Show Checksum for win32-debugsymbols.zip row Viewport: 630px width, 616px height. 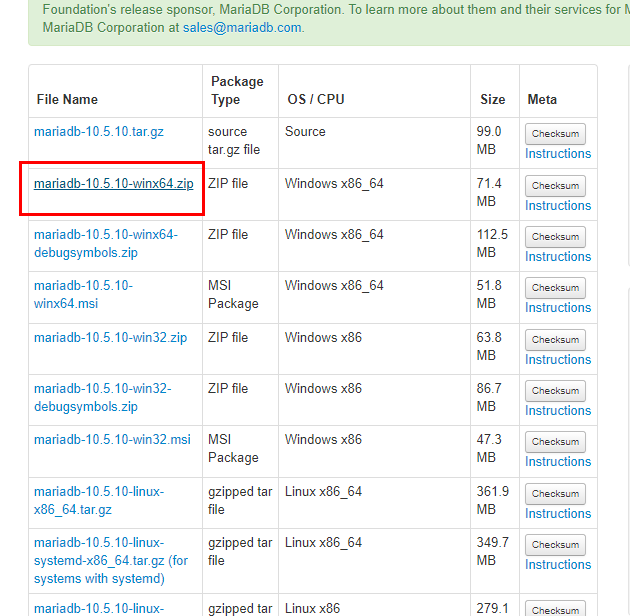click(x=555, y=391)
